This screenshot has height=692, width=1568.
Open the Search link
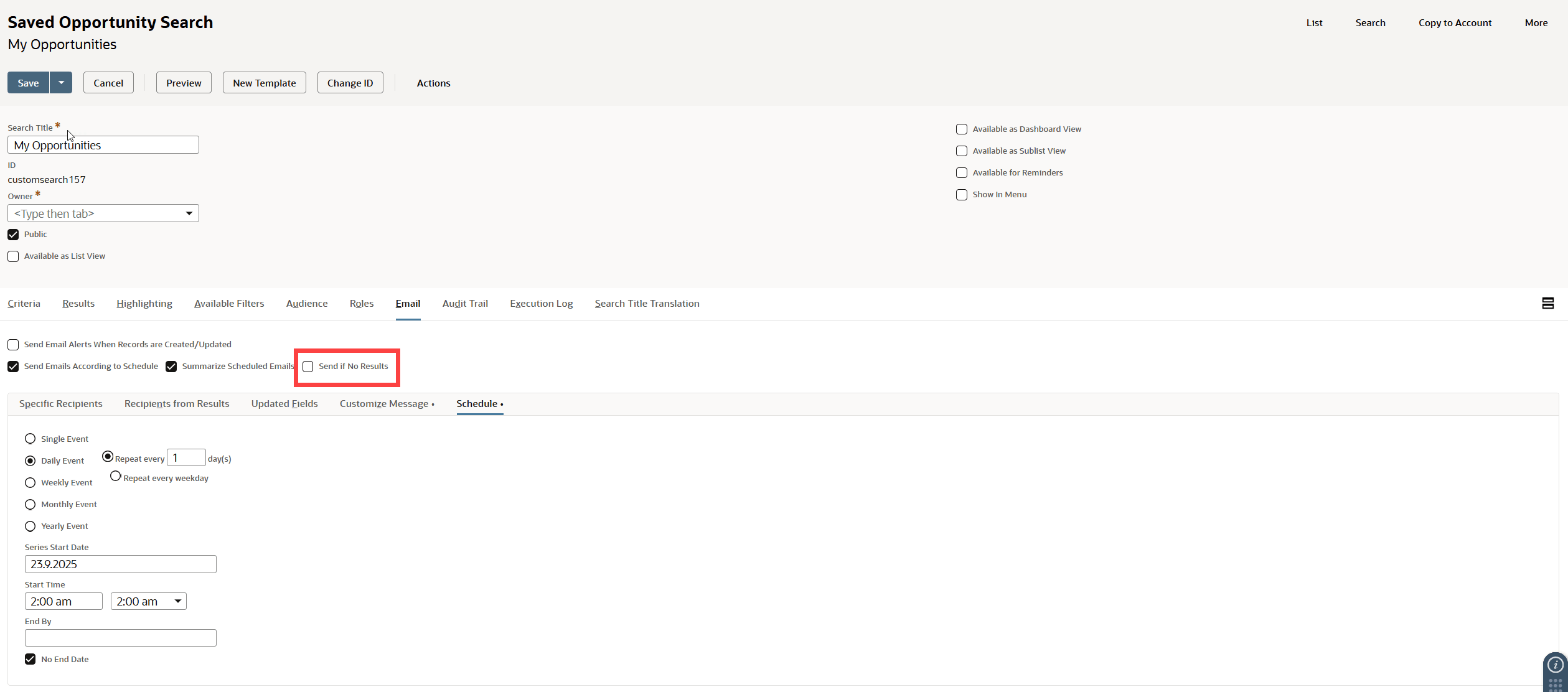(1370, 22)
